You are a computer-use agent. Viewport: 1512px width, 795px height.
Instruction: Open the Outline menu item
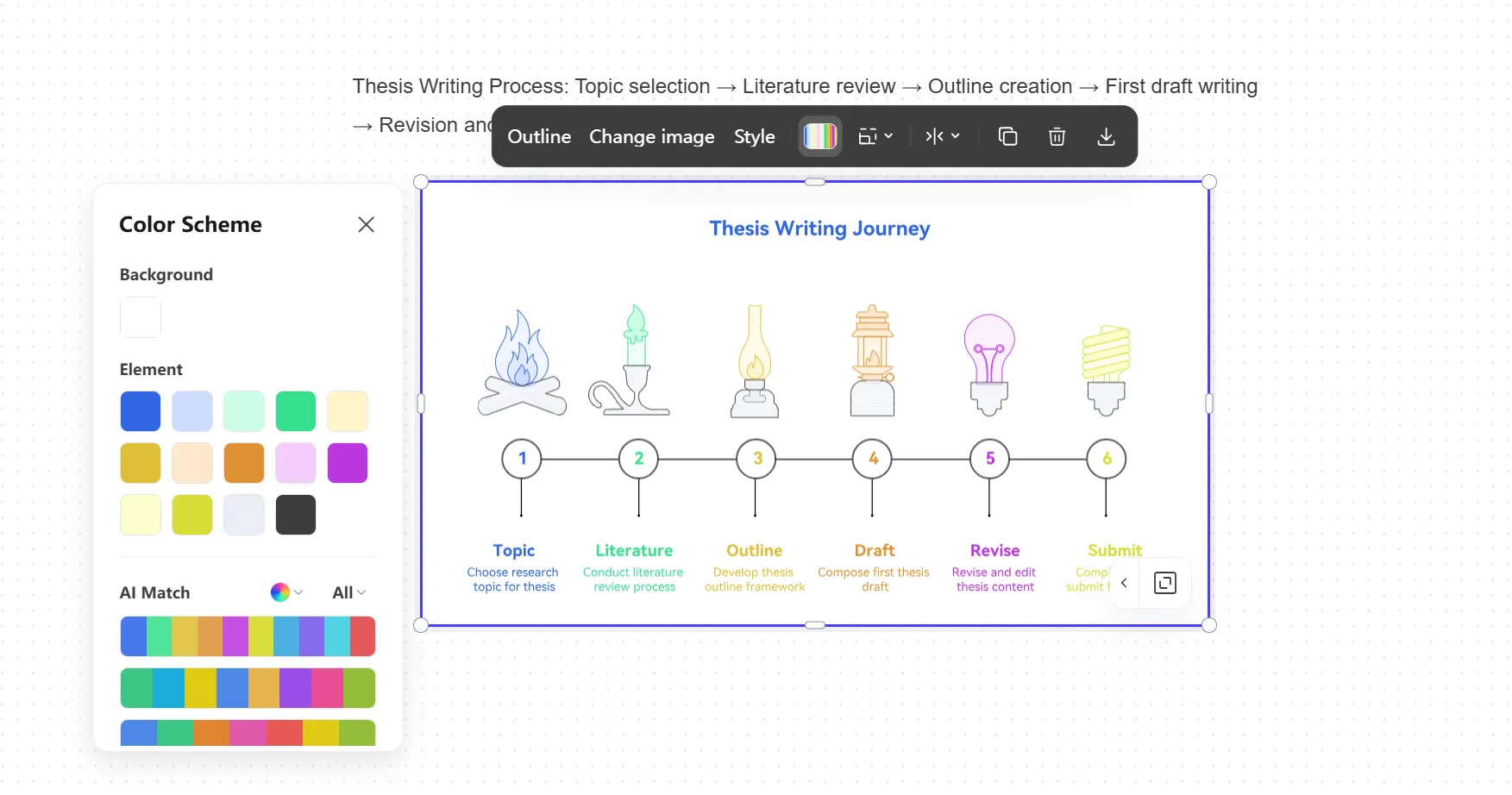(539, 136)
